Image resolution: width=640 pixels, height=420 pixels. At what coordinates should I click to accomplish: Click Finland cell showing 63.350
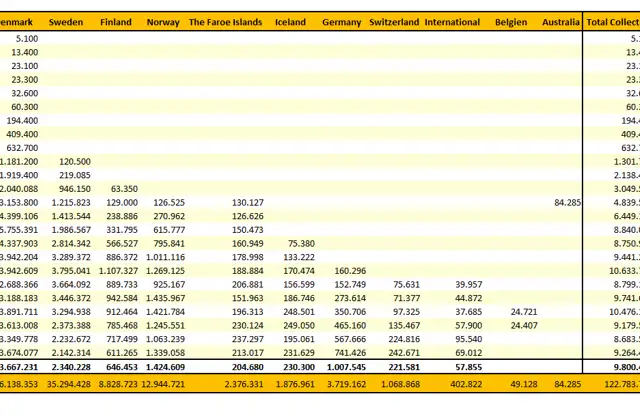[124, 189]
